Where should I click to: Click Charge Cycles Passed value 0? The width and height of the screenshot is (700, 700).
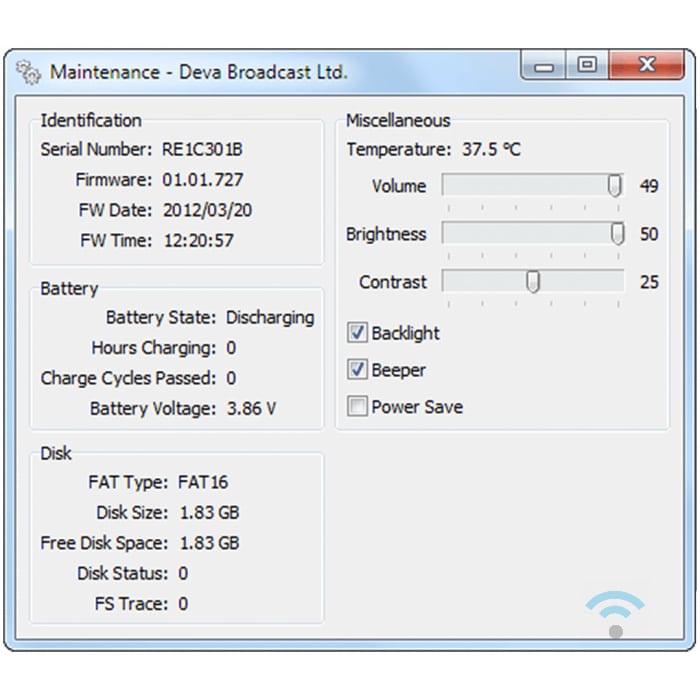231,378
